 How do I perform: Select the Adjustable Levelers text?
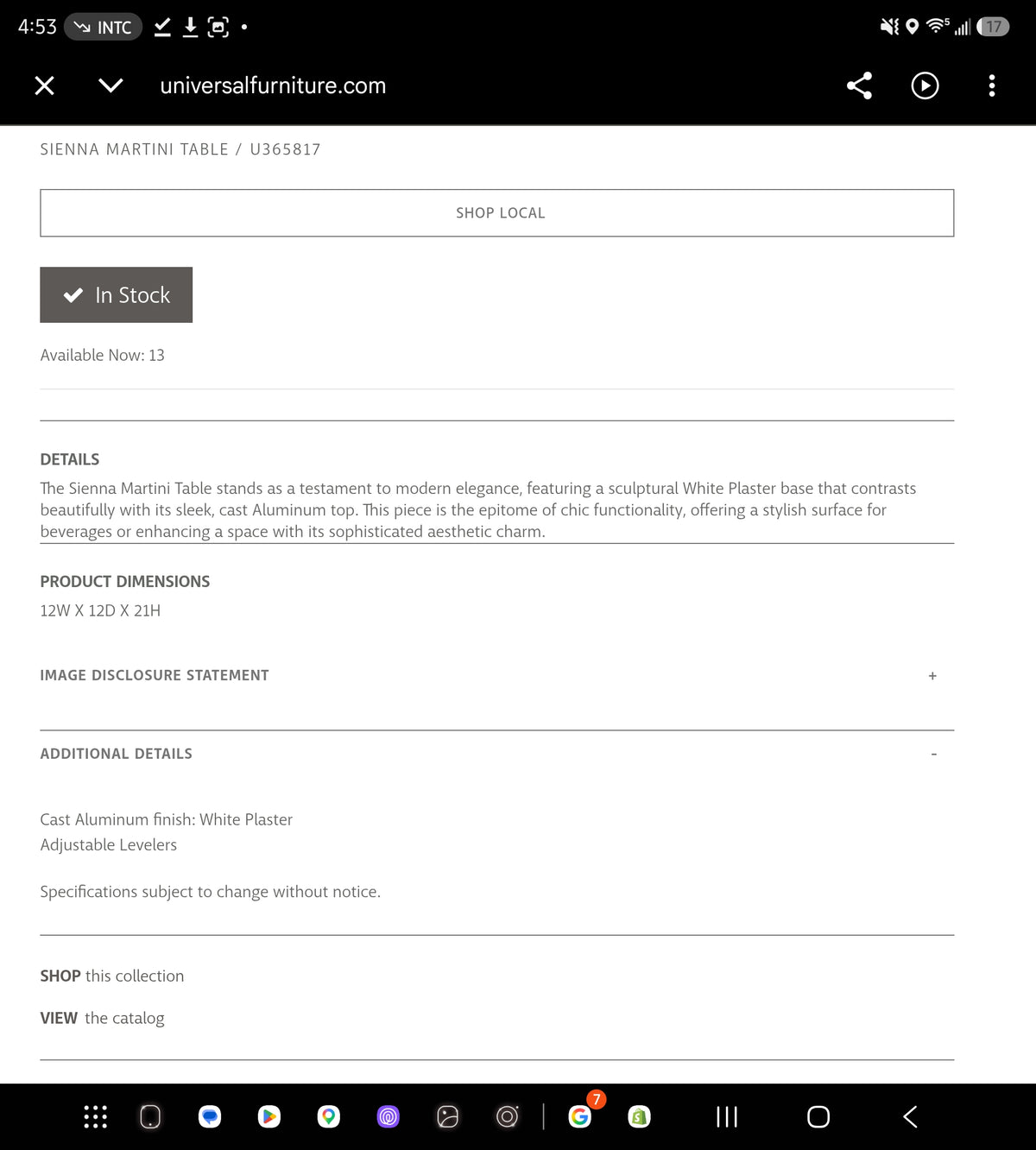point(109,844)
